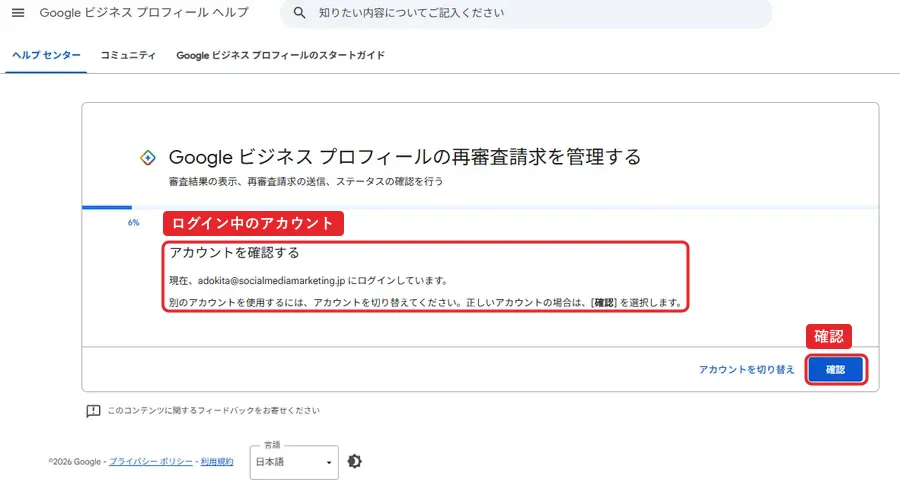
Task: Click Google ビジネス プロフィール ヘルプ title
Action: coord(144,13)
